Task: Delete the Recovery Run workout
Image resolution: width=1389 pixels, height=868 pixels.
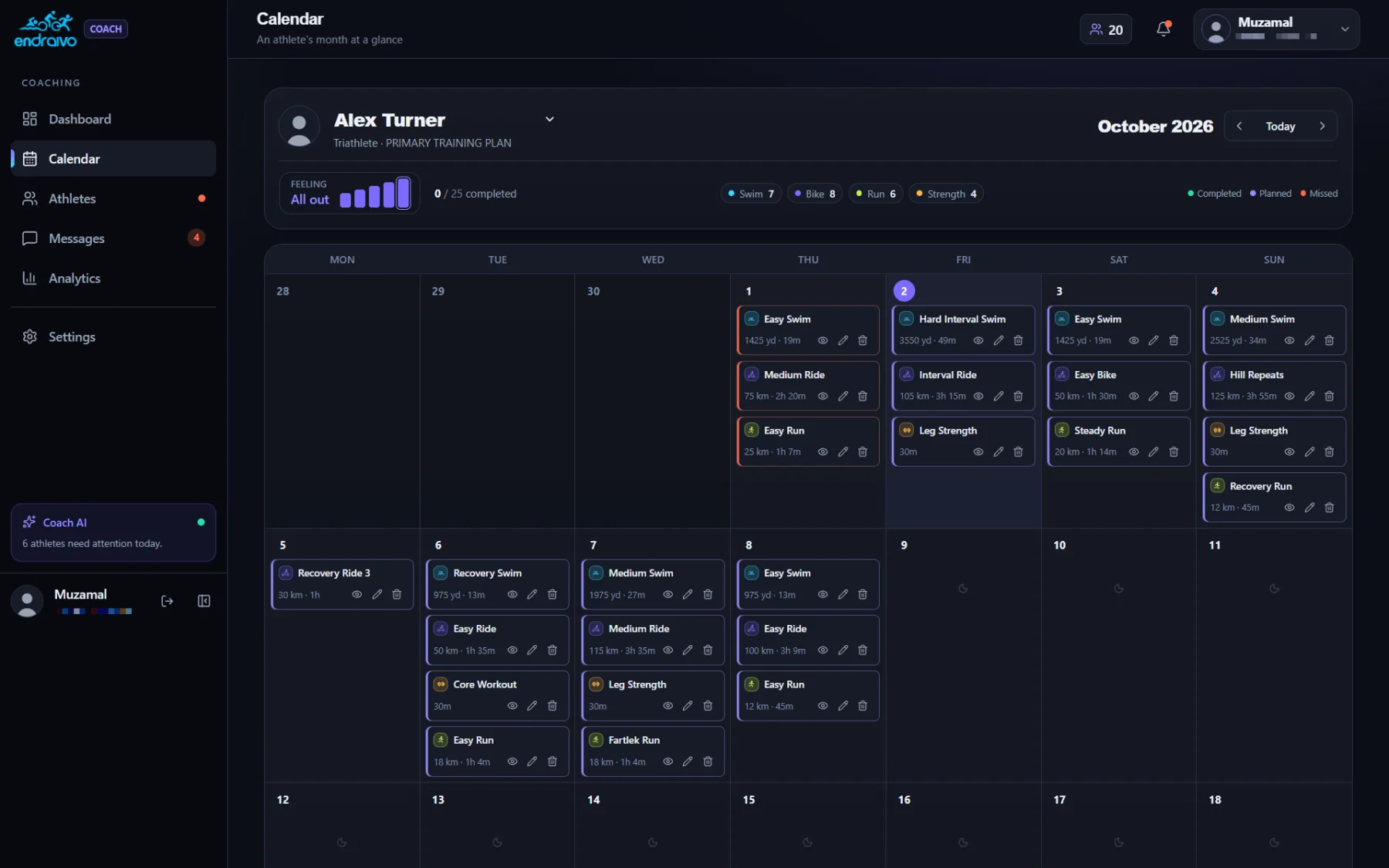Action: (x=1329, y=507)
